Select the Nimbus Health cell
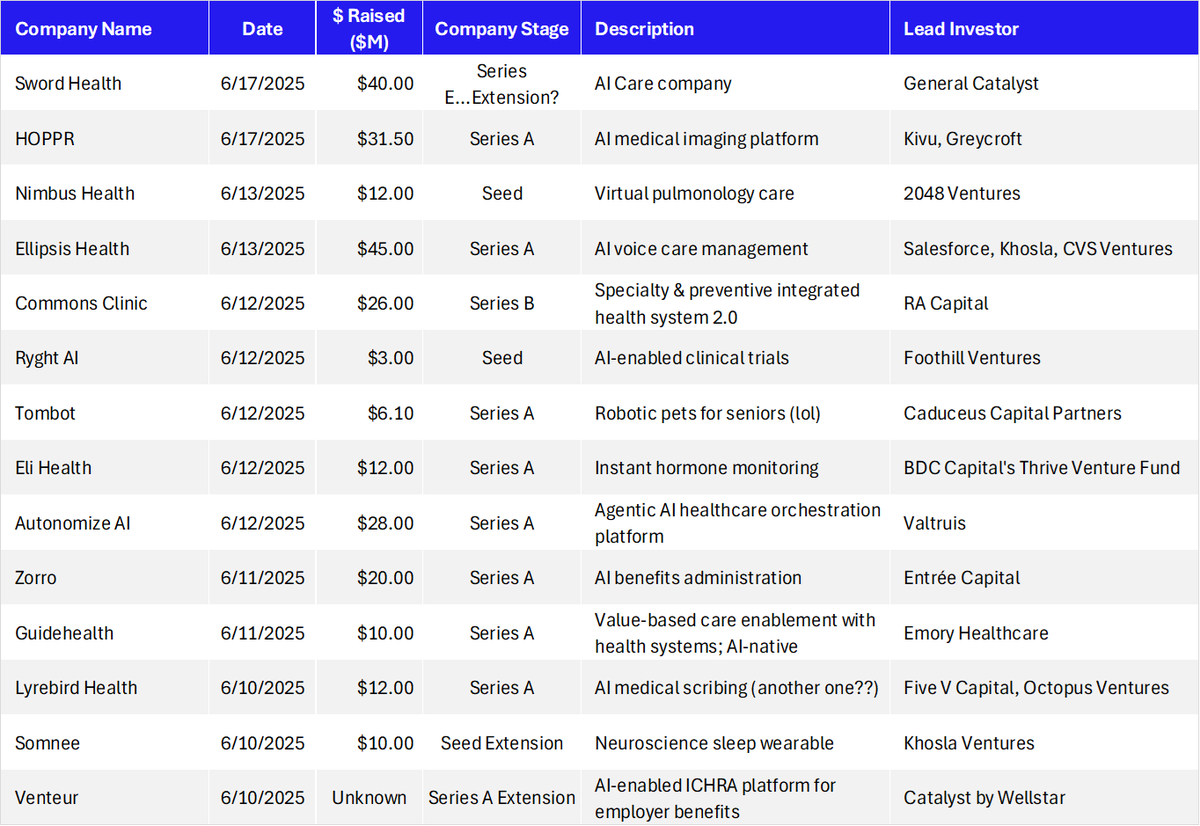The height and width of the screenshot is (826, 1200). pos(104,193)
